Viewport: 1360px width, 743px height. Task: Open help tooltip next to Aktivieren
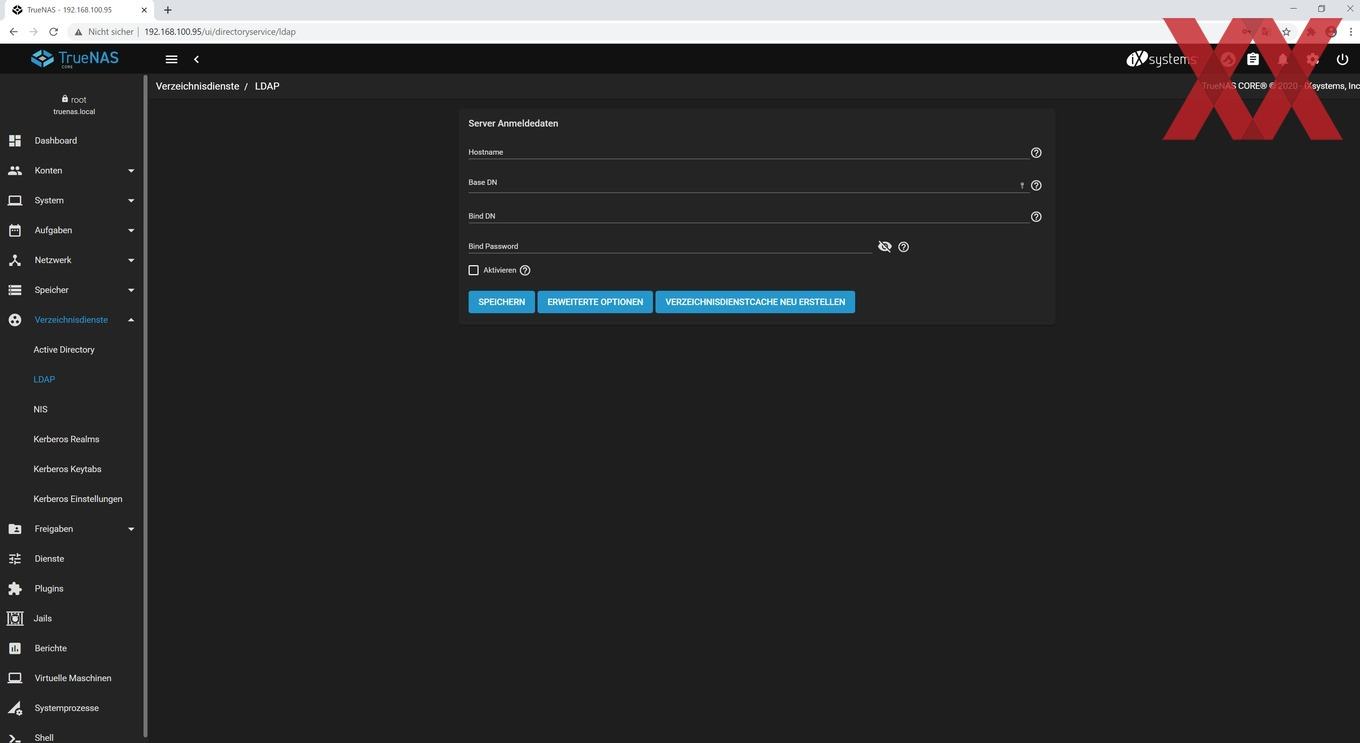(x=525, y=271)
